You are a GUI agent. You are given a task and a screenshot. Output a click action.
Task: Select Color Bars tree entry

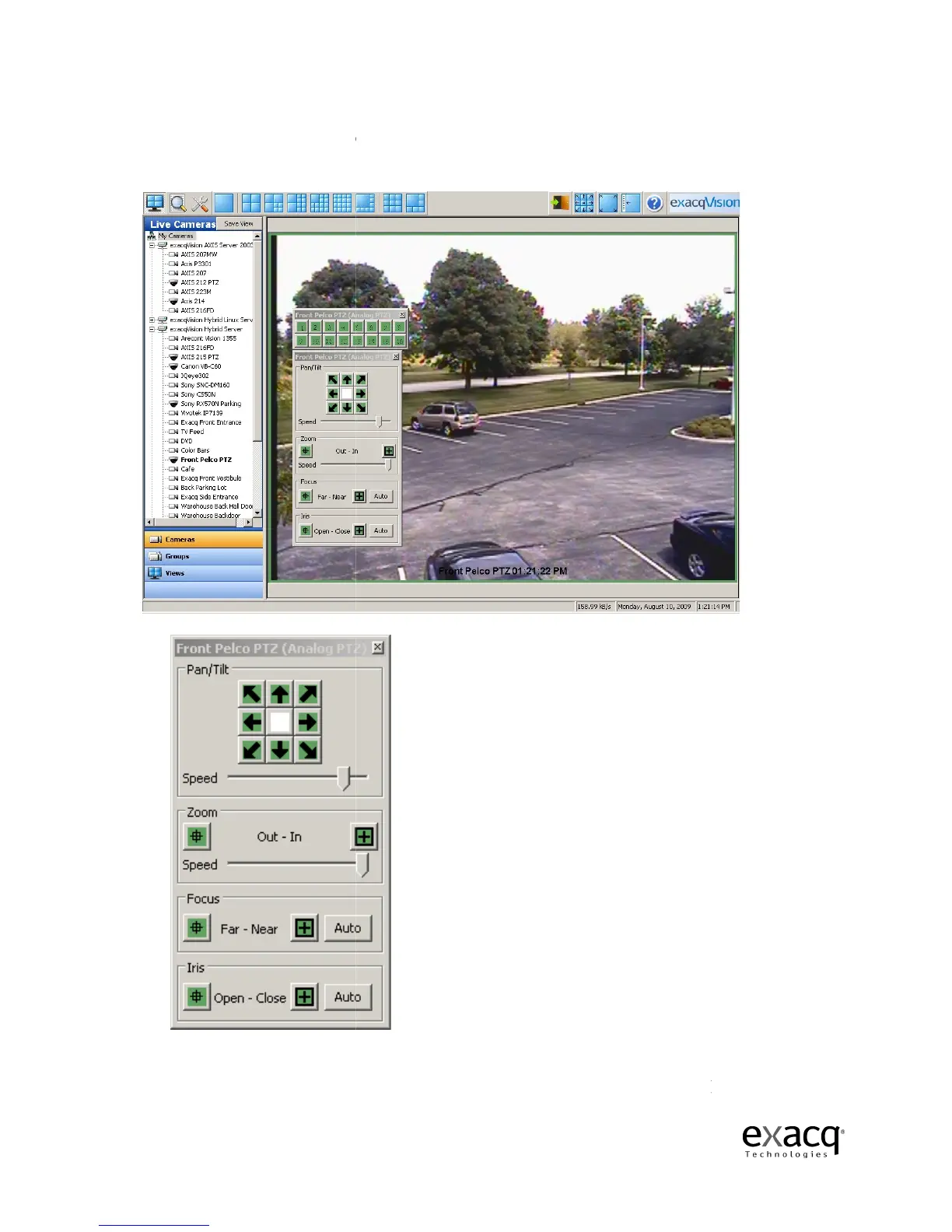point(195,450)
